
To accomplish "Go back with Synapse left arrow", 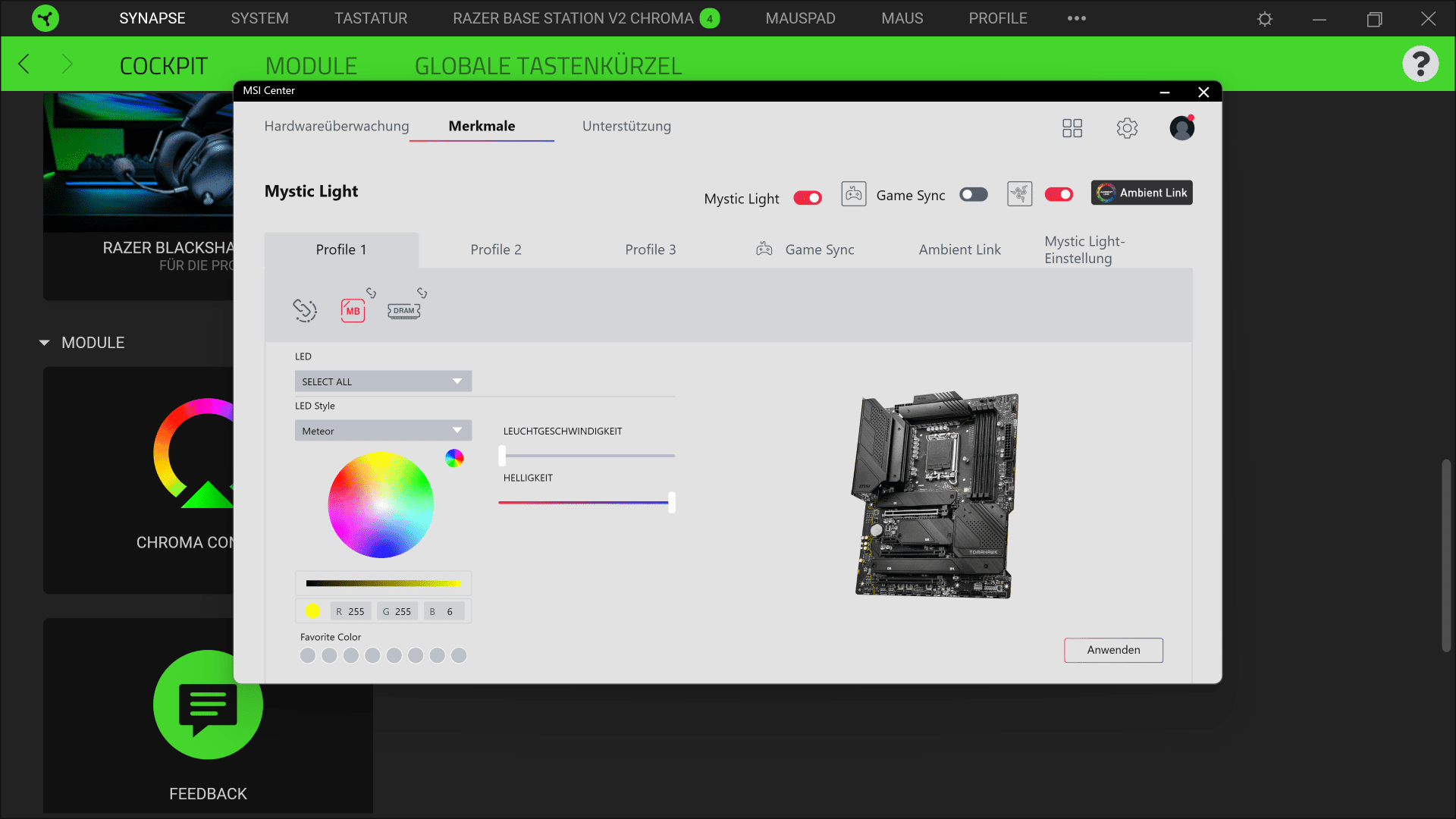I will tap(24, 64).
